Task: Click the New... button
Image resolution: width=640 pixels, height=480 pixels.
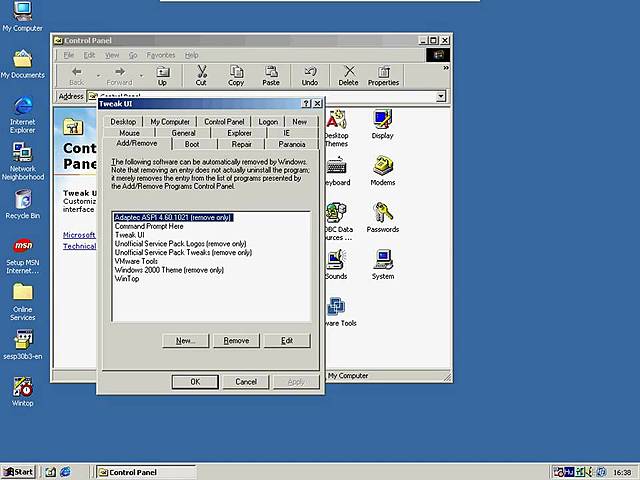Action: (185, 340)
